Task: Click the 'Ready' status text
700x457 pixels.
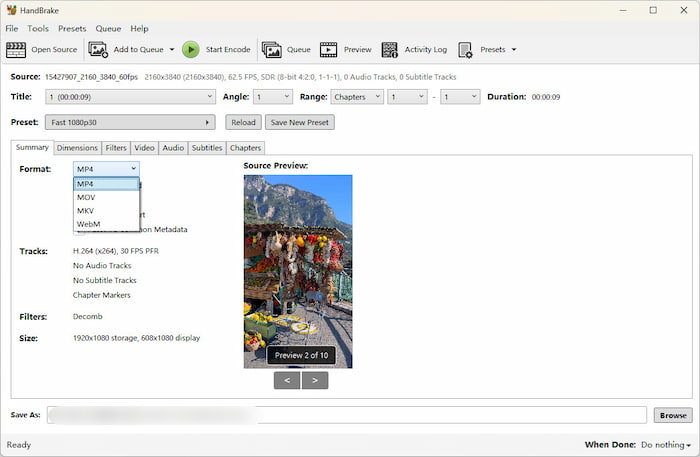Action: pyautogui.click(x=19, y=445)
